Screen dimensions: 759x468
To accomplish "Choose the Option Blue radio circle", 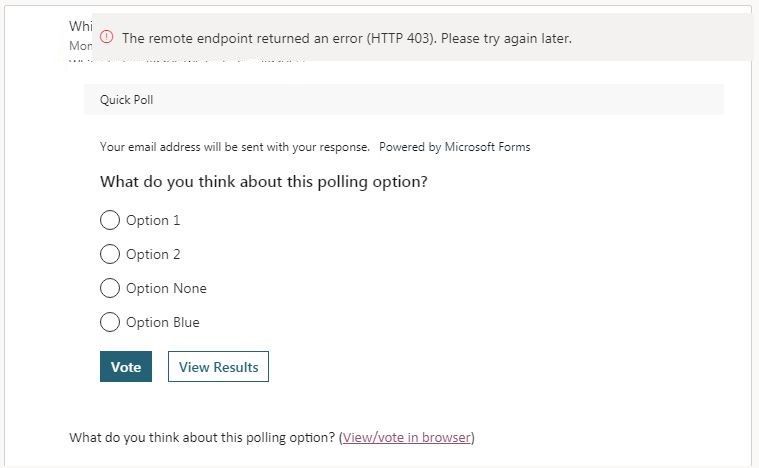I will tap(110, 322).
